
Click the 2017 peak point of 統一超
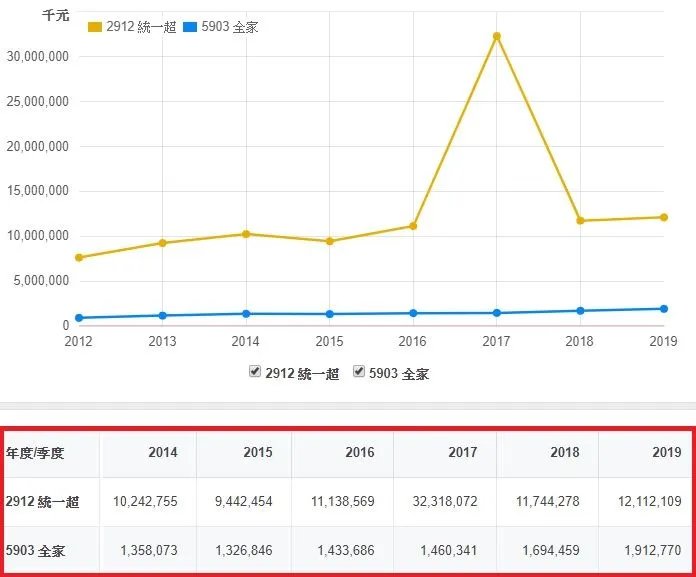pos(497,36)
